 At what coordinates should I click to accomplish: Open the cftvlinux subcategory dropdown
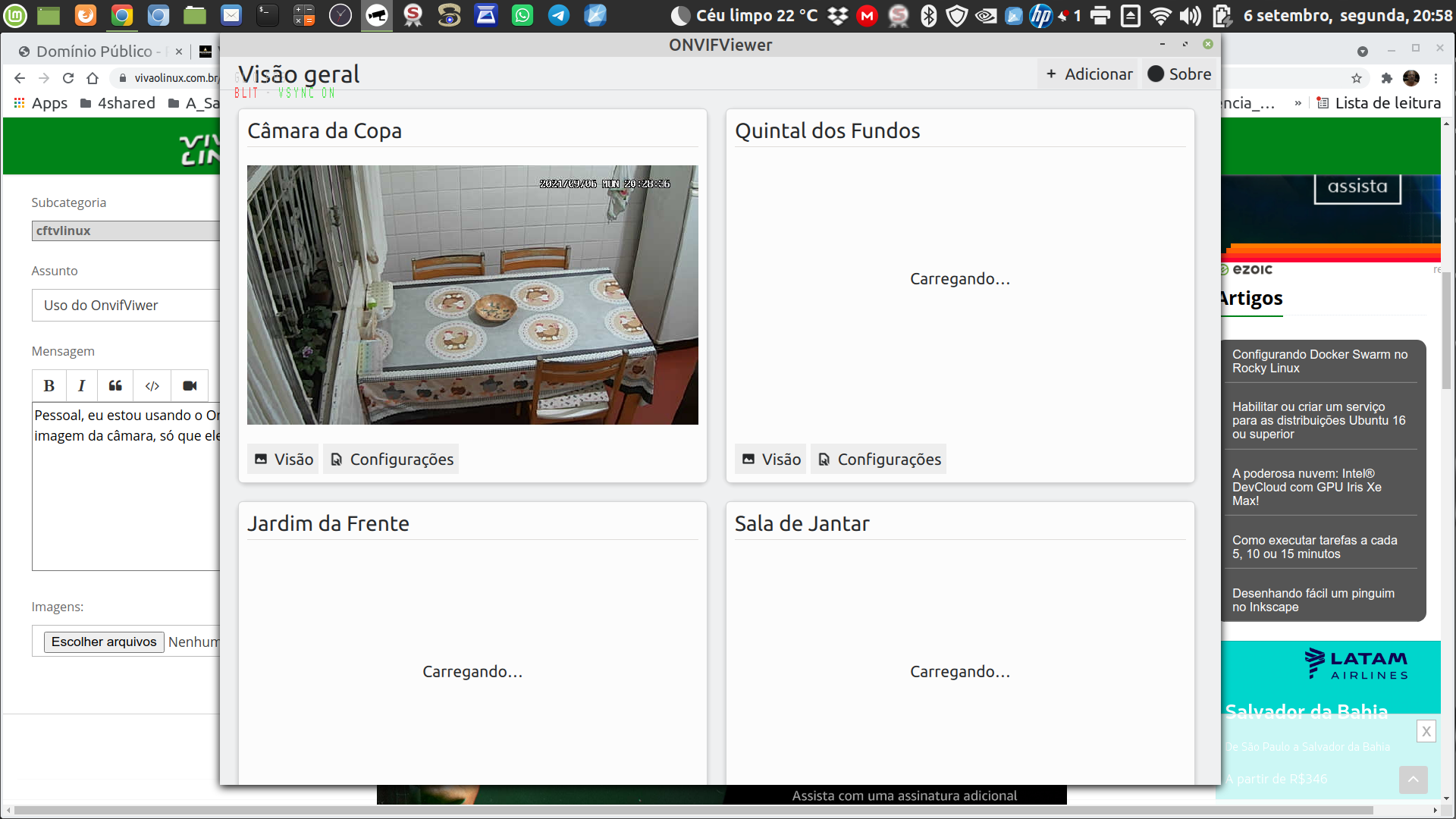(126, 231)
